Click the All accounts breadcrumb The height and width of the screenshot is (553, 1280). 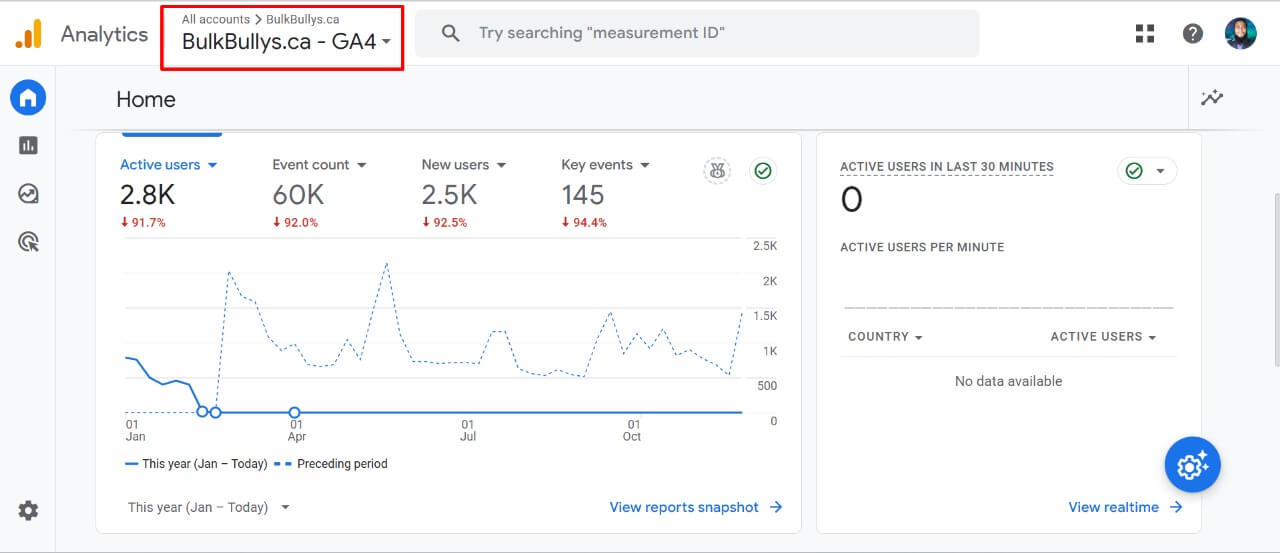[216, 19]
